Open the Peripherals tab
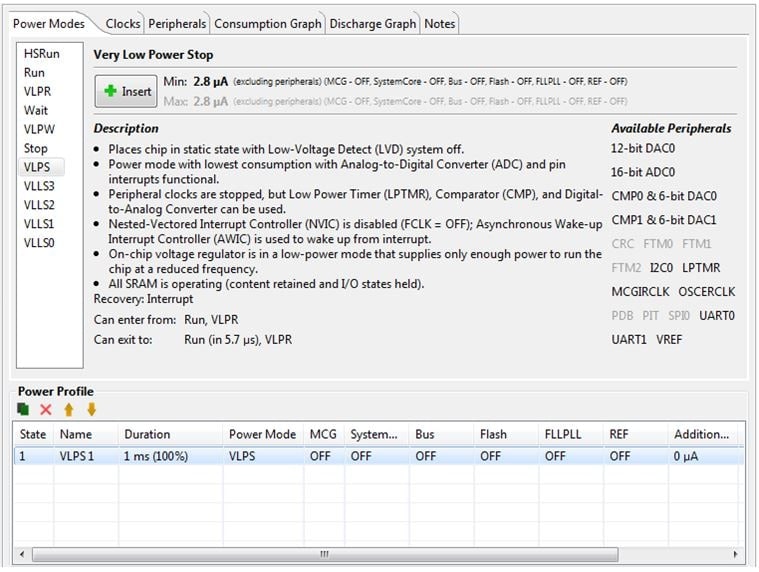This screenshot has height=572, width=759. click(177, 23)
